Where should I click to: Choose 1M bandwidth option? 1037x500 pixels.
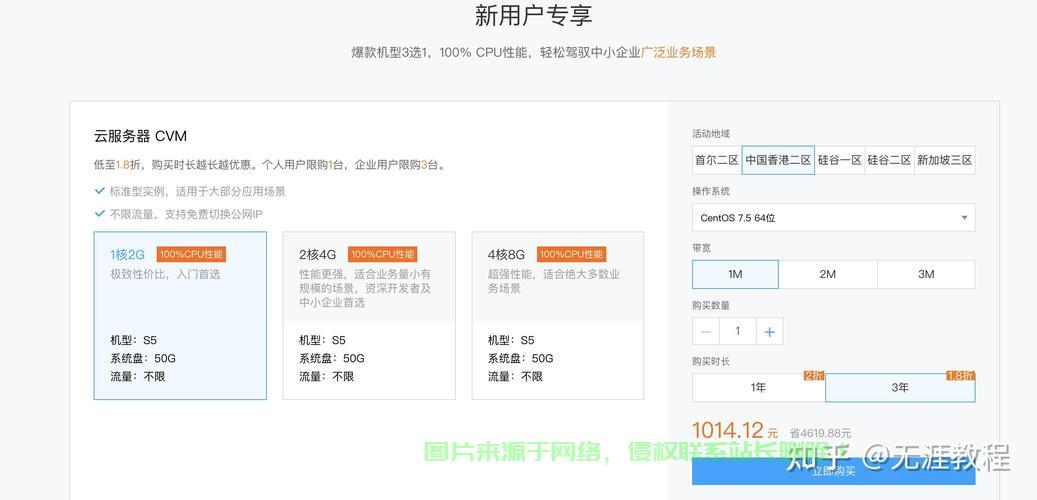(735, 274)
